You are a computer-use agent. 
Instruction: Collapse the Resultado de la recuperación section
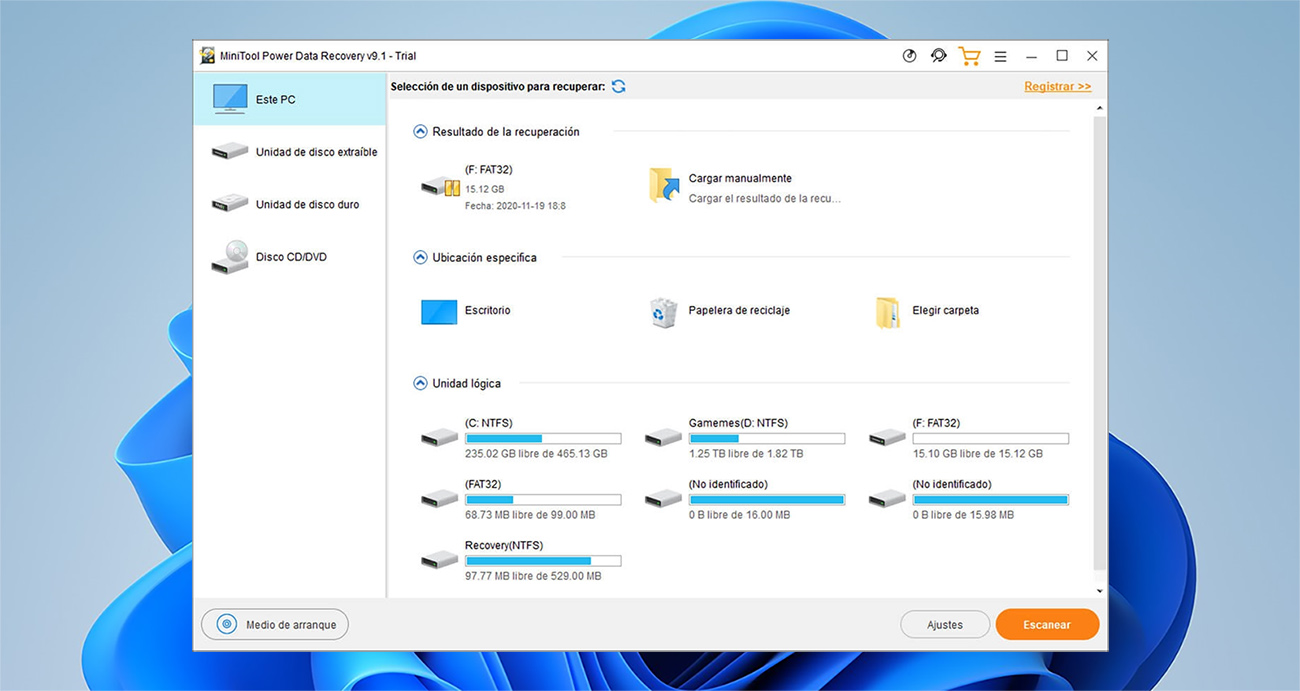(x=420, y=131)
